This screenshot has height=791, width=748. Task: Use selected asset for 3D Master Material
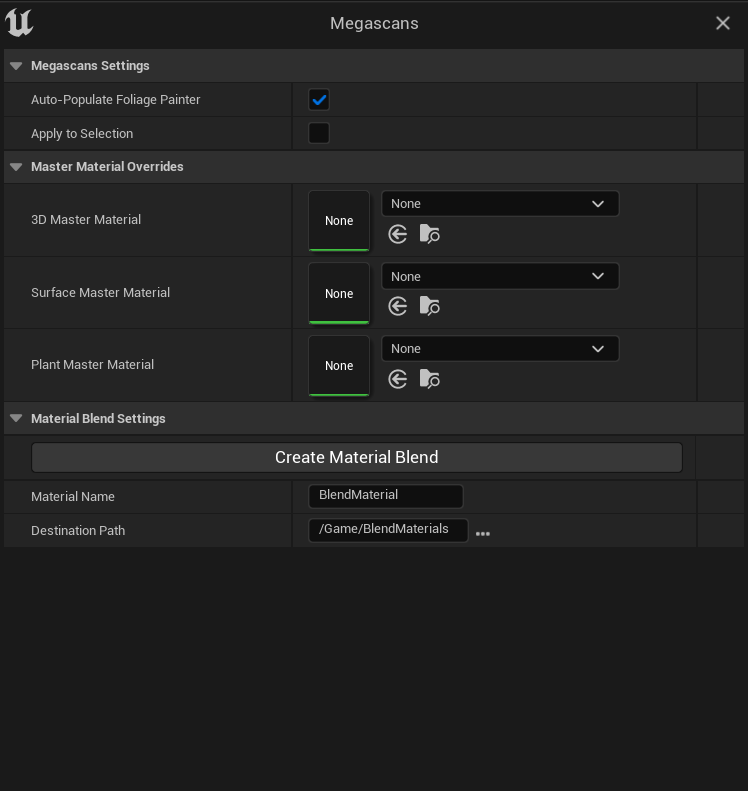pos(397,235)
